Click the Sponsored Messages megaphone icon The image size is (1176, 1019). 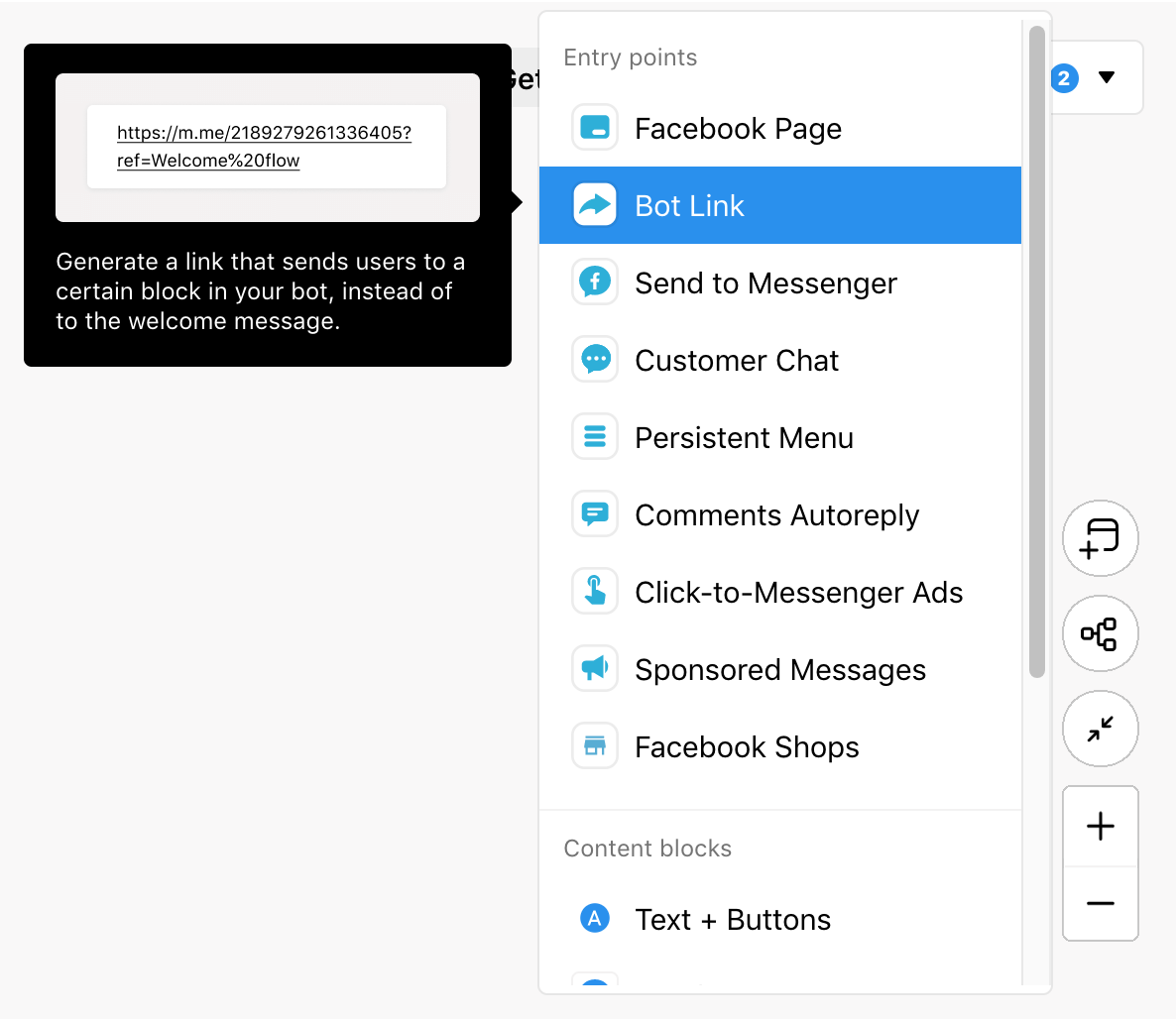[x=595, y=668]
